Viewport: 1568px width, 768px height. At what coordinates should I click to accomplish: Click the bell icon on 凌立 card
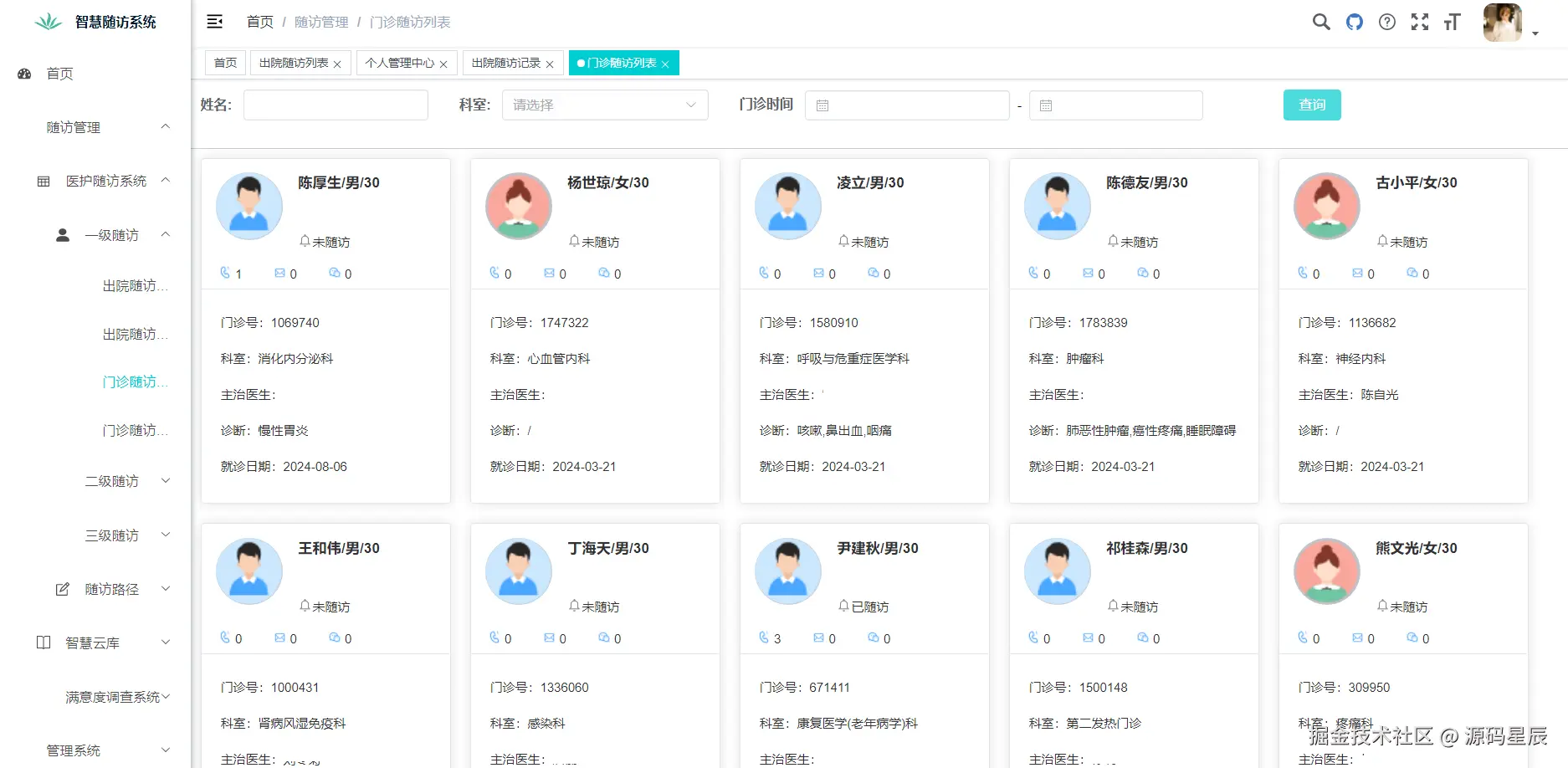pyautogui.click(x=843, y=241)
